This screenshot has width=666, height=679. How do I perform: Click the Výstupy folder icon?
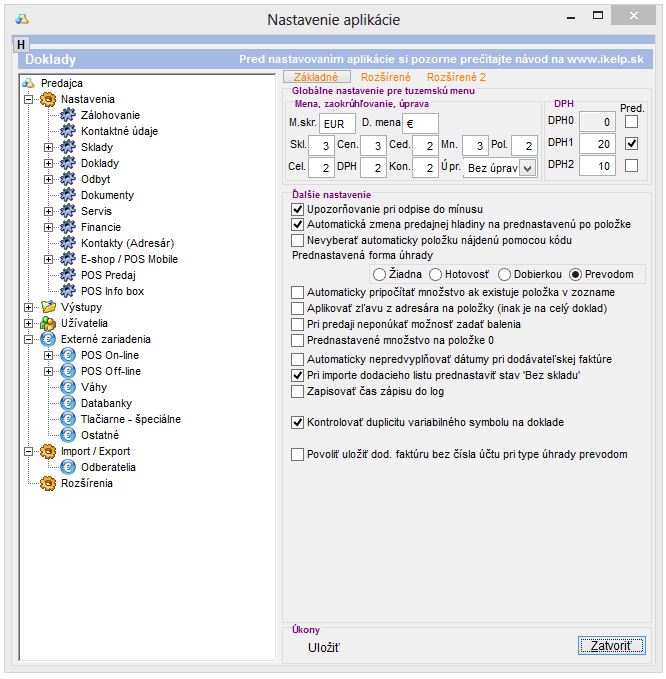point(47,308)
